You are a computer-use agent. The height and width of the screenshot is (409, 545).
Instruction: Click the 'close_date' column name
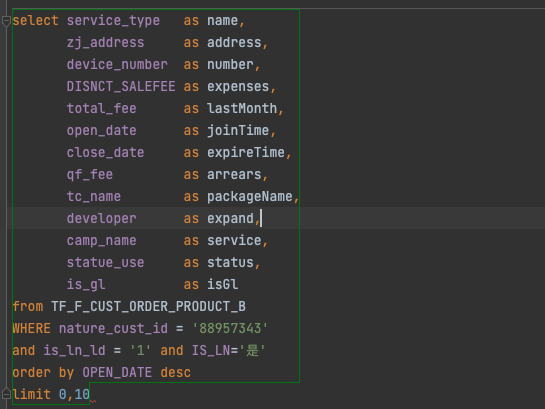coord(105,153)
